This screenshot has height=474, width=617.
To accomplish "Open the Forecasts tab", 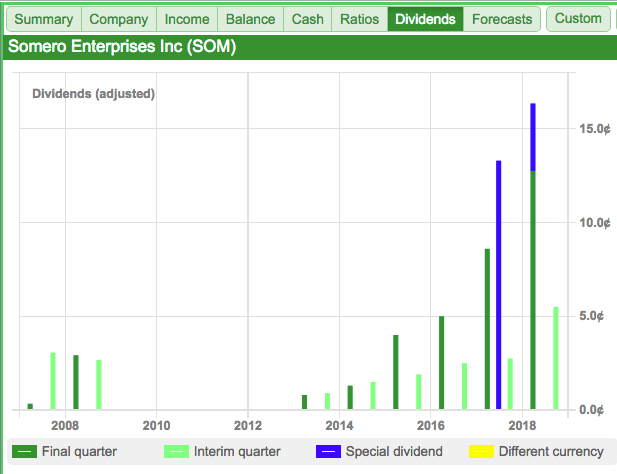I will click(x=502, y=19).
